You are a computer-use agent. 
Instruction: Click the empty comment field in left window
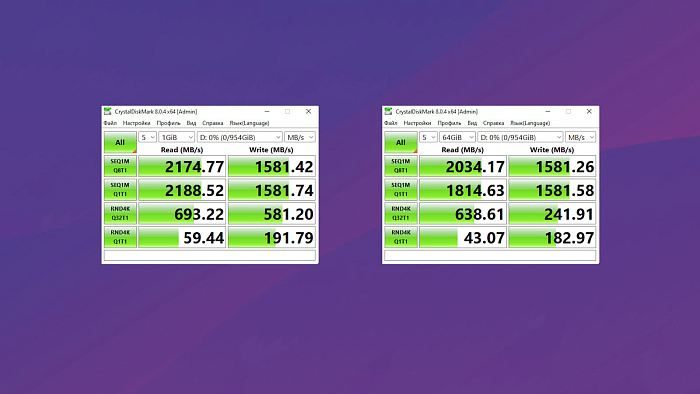[x=210, y=256]
